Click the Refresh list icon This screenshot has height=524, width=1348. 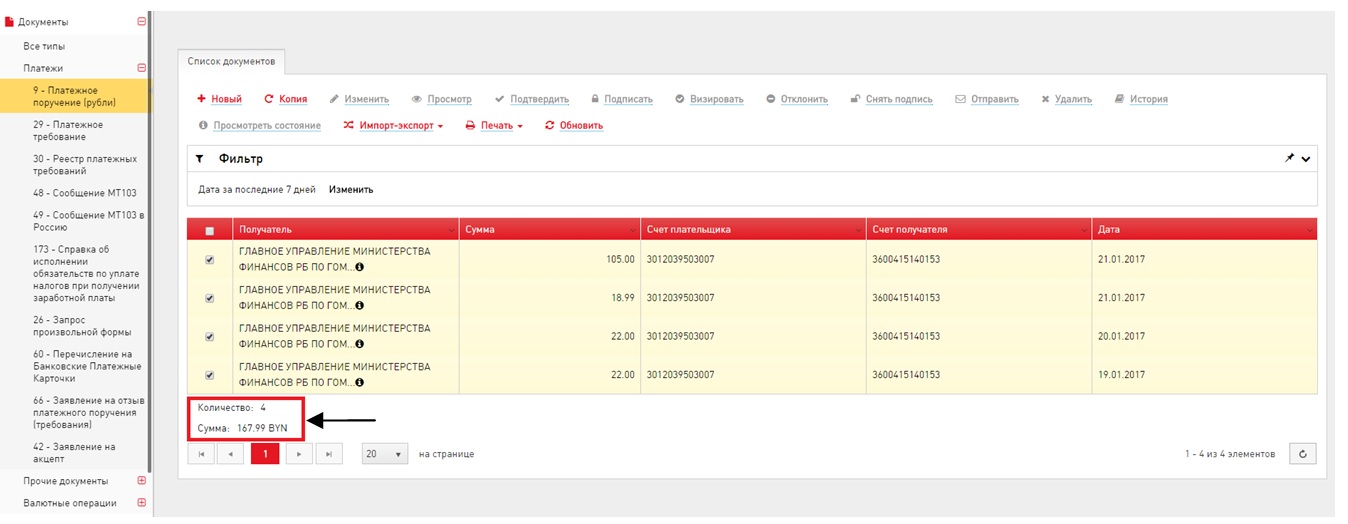click(549, 126)
